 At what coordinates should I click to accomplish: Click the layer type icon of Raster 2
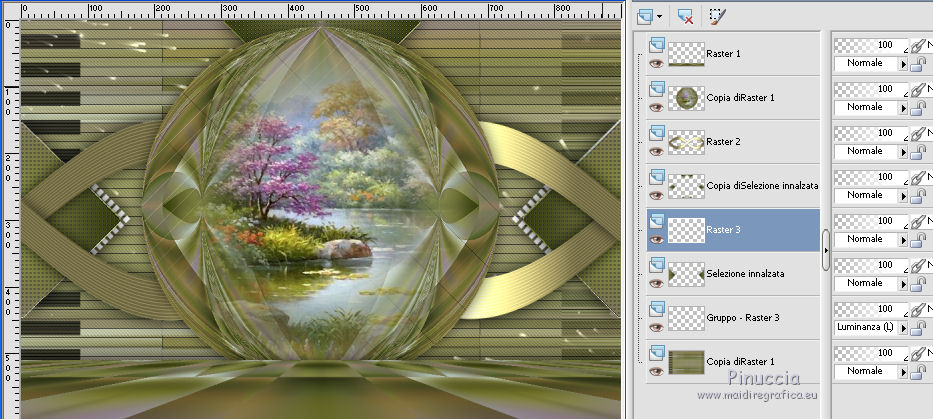656,132
